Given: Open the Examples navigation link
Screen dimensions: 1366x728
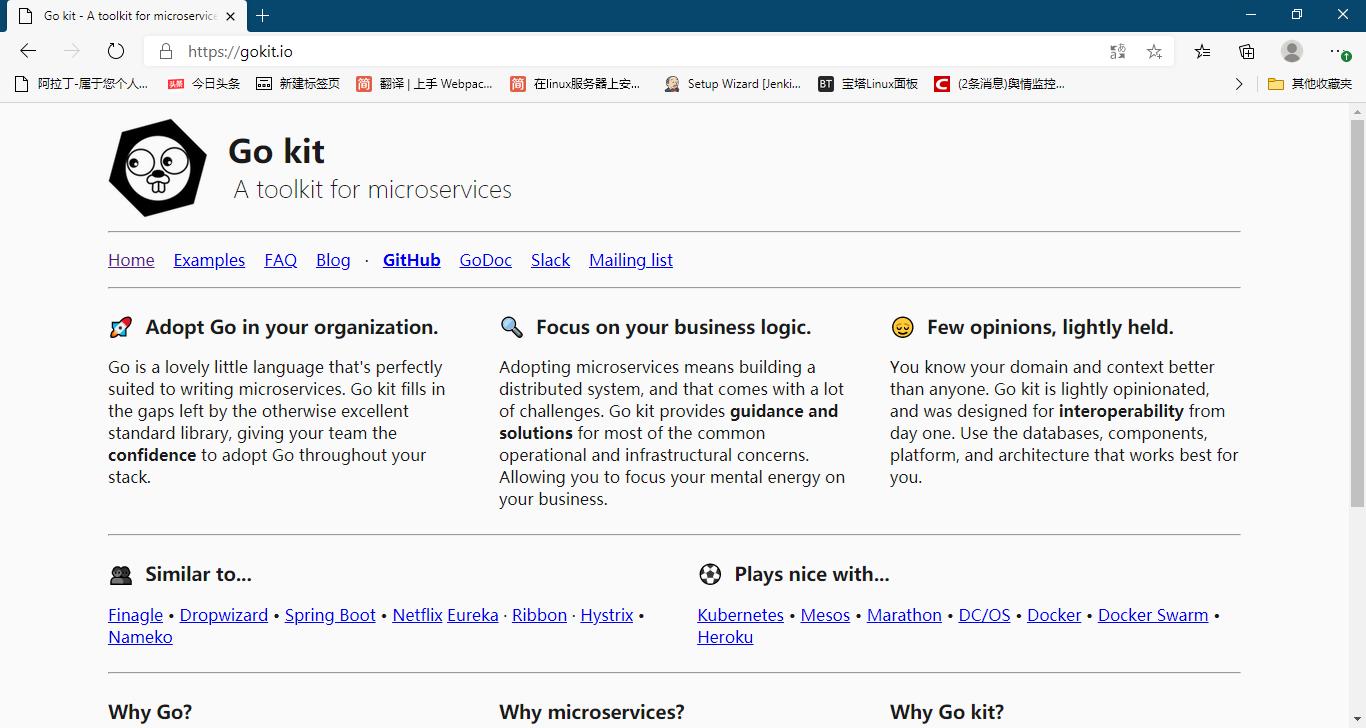Looking at the screenshot, I should 209,260.
